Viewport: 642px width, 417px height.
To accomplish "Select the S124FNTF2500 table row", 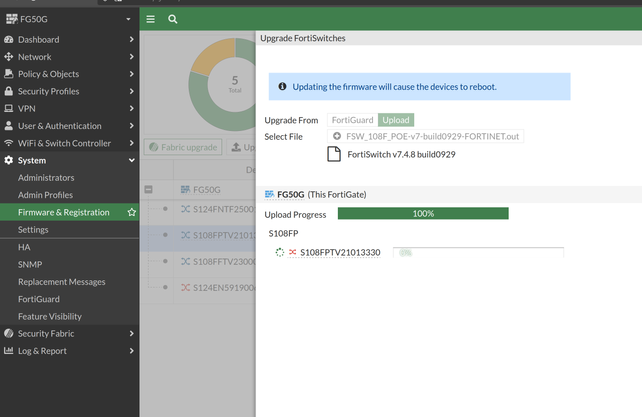I will pos(198,209).
